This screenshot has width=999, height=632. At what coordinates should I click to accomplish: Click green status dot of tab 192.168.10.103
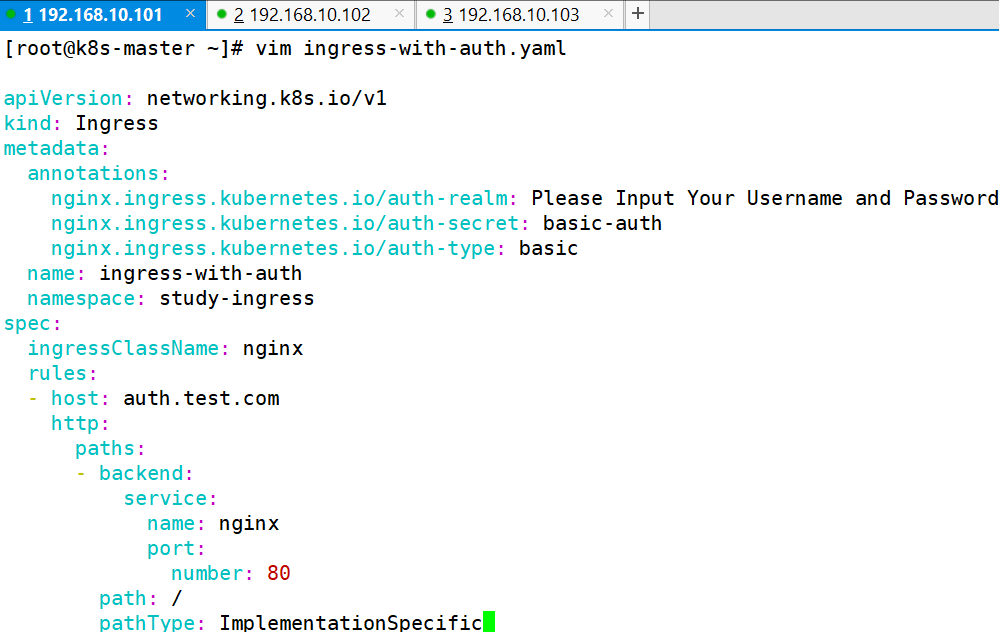click(431, 14)
